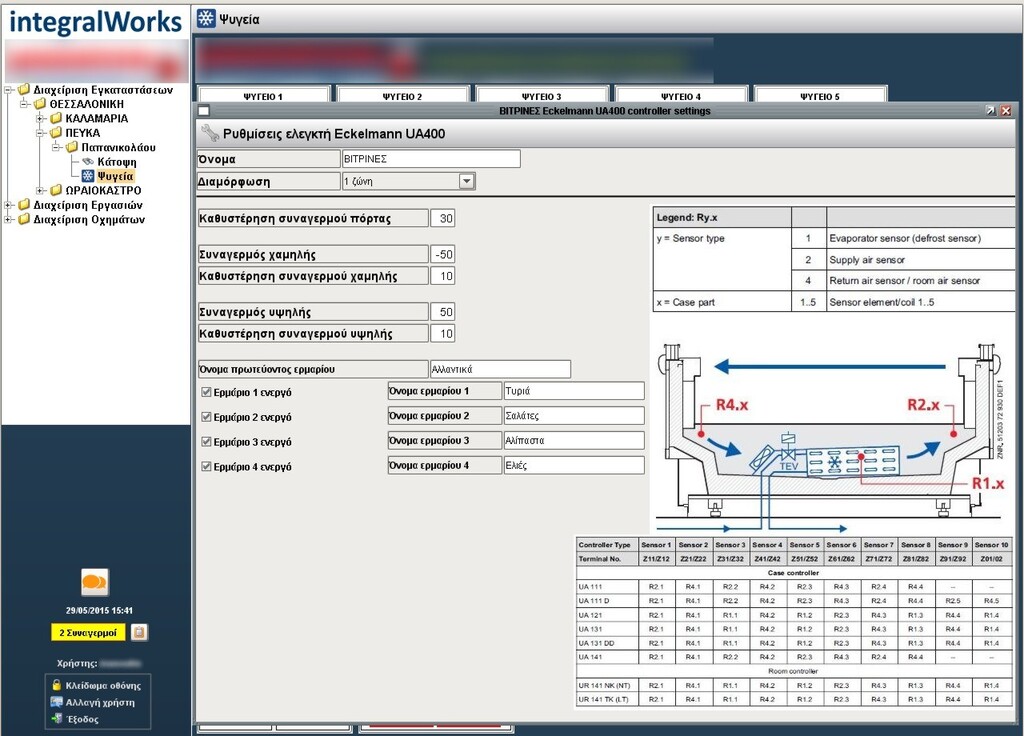Image resolution: width=1024 pixels, height=736 pixels.
Task: Click the clipboard icon beside the alarms button
Action: pyautogui.click(x=140, y=632)
